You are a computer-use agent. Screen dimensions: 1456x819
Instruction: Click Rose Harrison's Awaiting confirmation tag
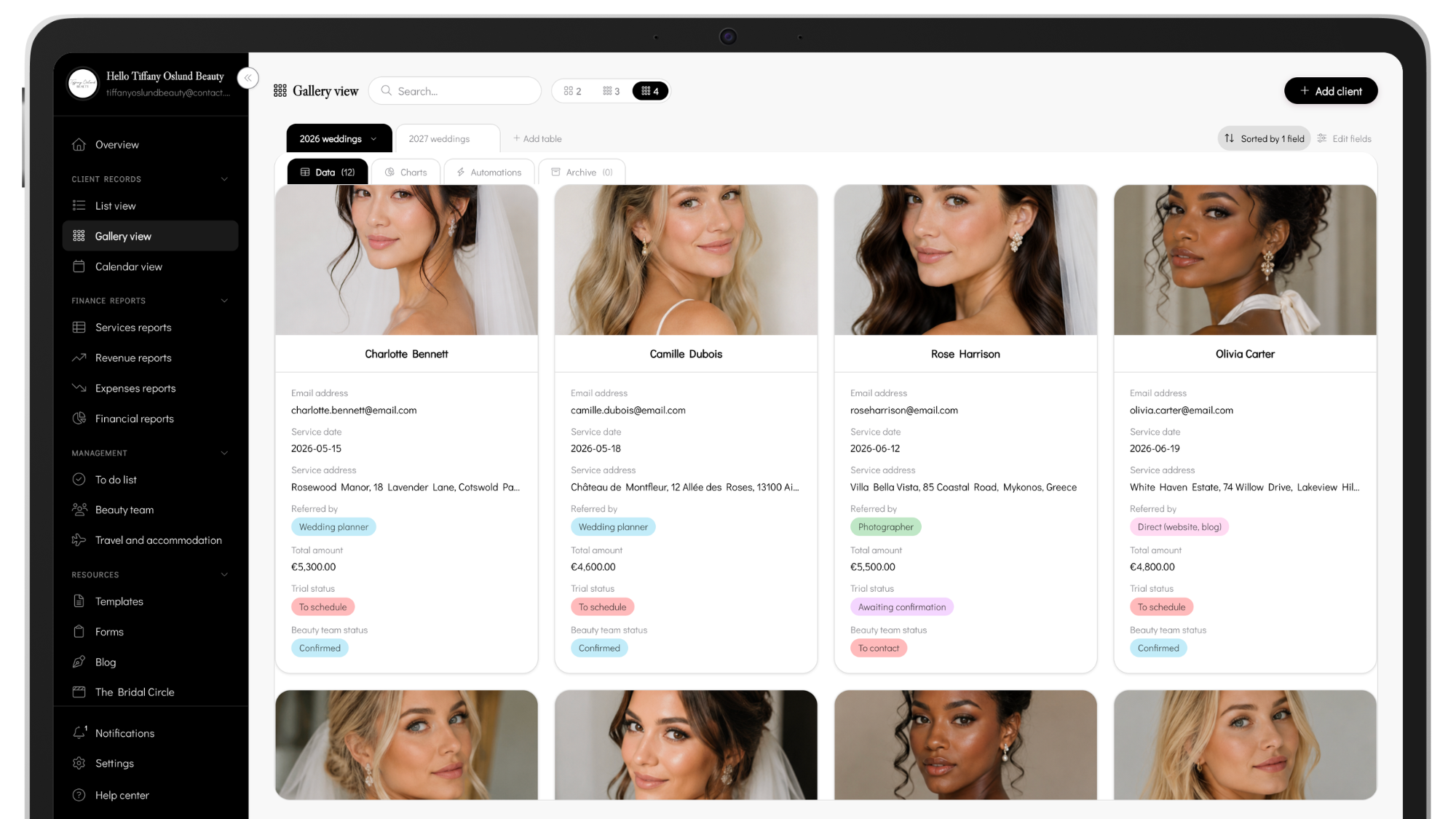point(901,607)
